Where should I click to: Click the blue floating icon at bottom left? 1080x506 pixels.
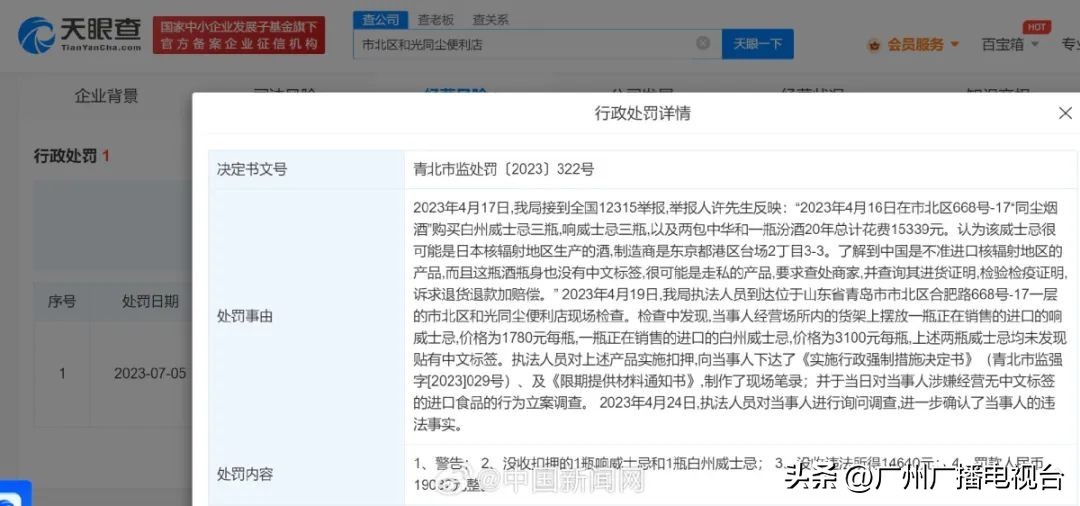pyautogui.click(x=14, y=494)
